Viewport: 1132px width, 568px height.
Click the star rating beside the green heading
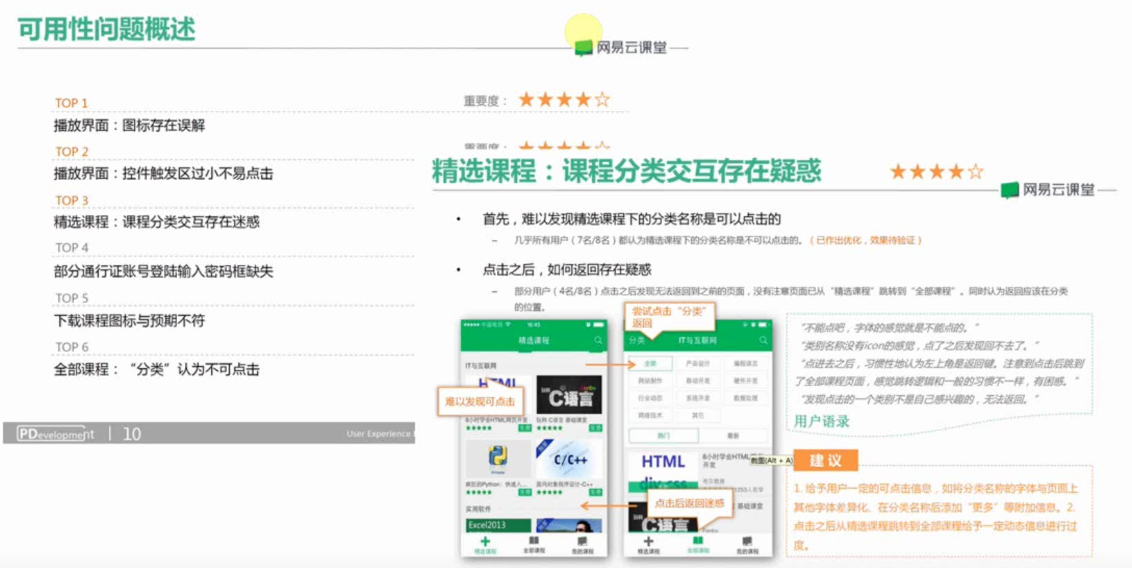coord(936,172)
